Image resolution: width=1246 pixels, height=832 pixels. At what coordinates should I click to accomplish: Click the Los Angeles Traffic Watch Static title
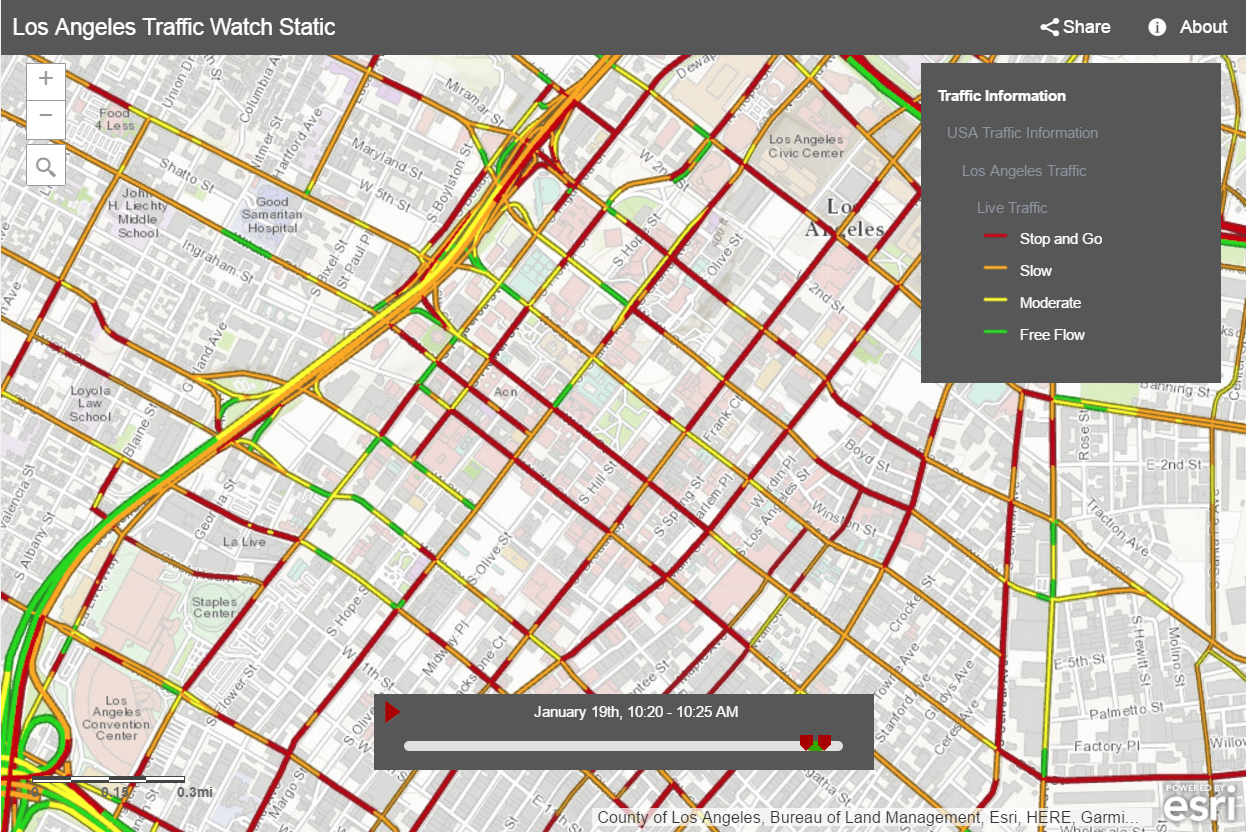point(174,27)
